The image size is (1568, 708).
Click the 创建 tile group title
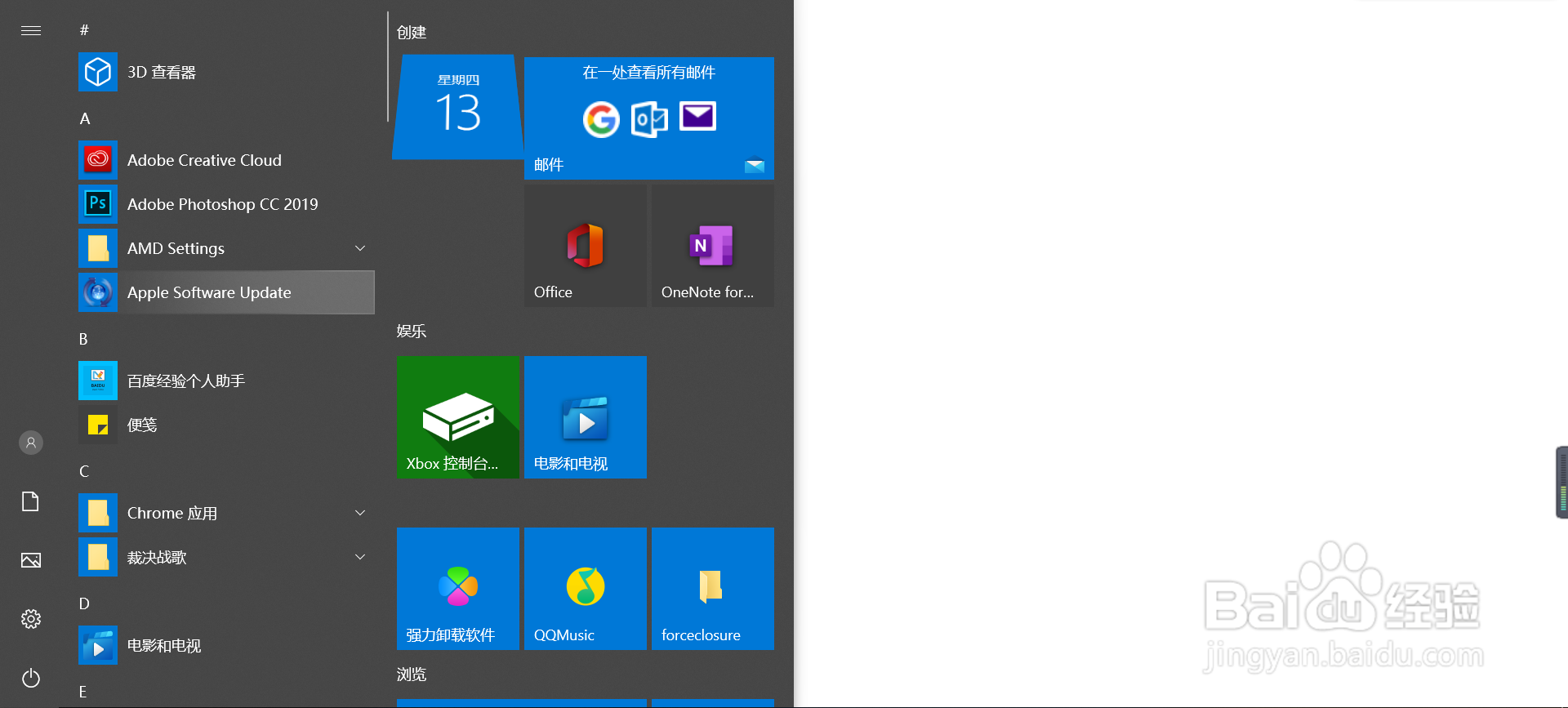point(412,33)
